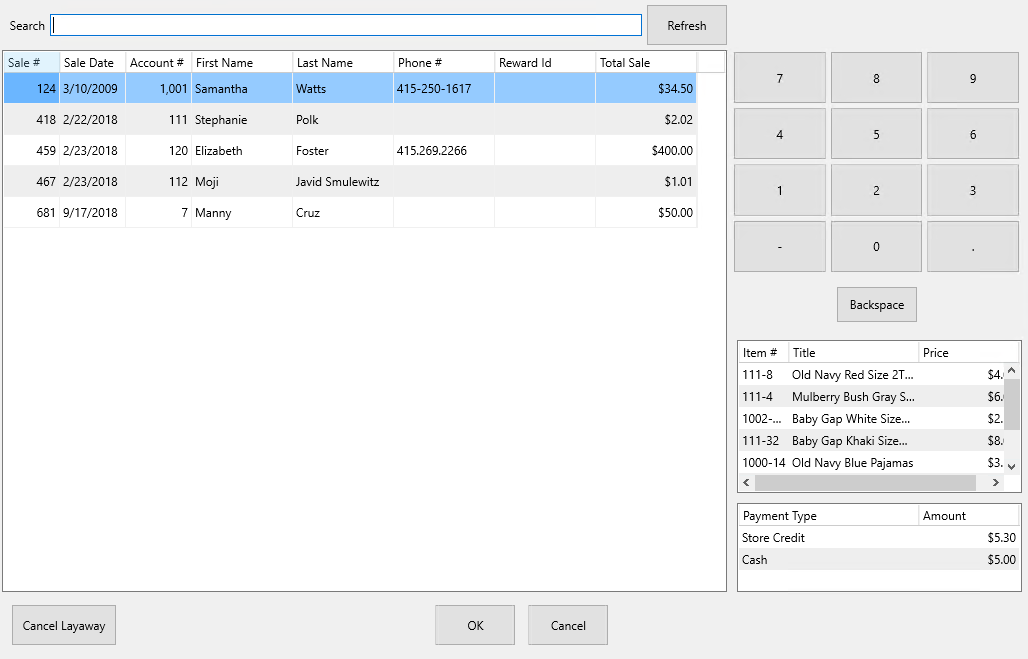Viewport: 1028px width, 659px height.
Task: Tap keypad number 5
Action: pos(876,134)
